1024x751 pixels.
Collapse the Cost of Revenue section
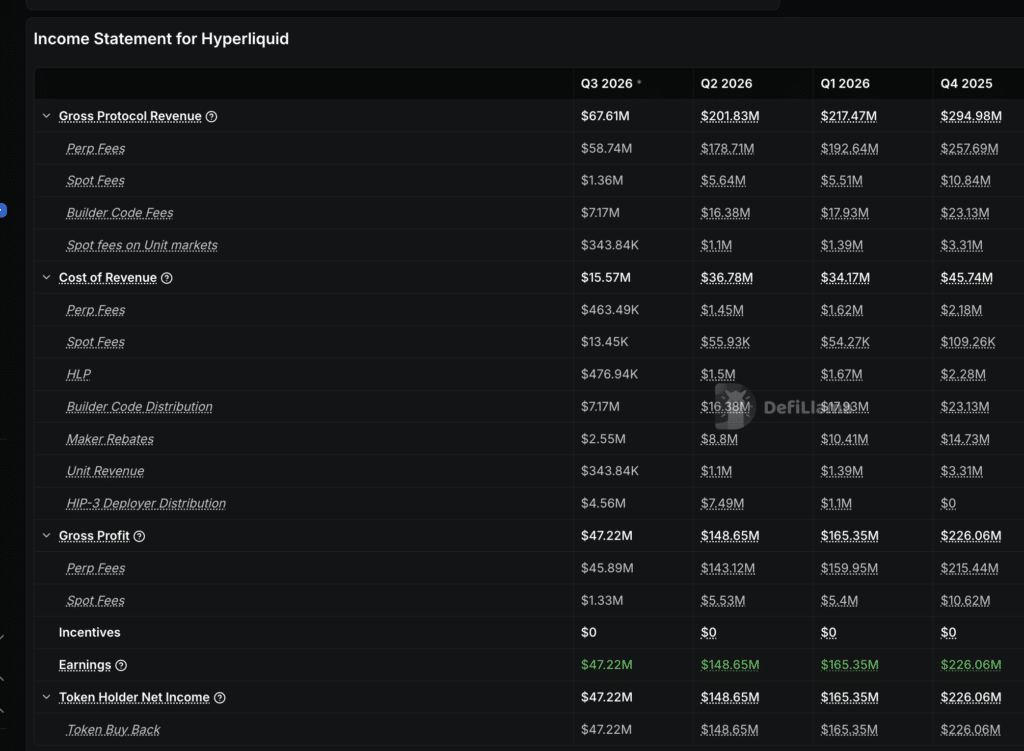click(46, 277)
